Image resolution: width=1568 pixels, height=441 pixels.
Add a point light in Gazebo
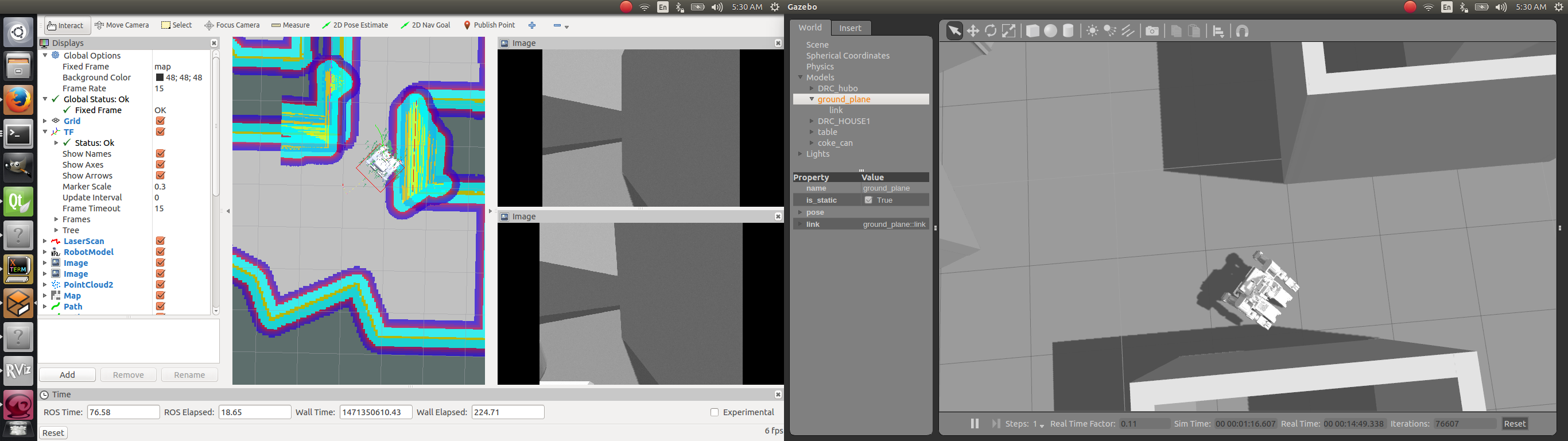[1093, 31]
